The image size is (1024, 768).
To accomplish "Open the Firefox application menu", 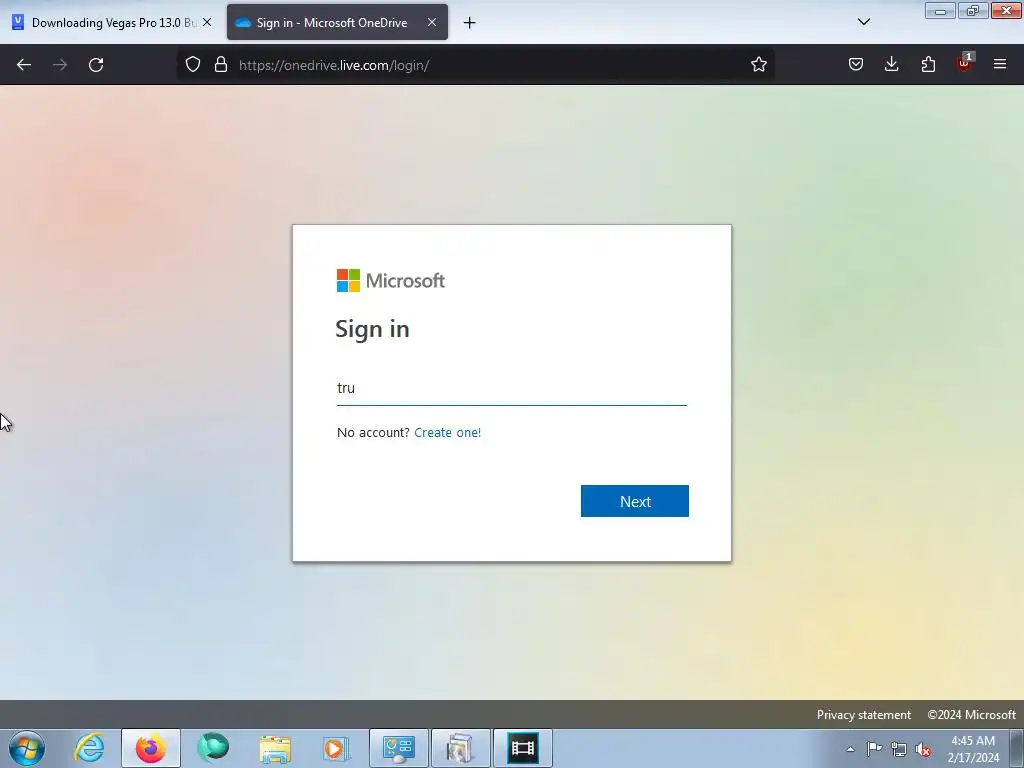I will 1000,65.
